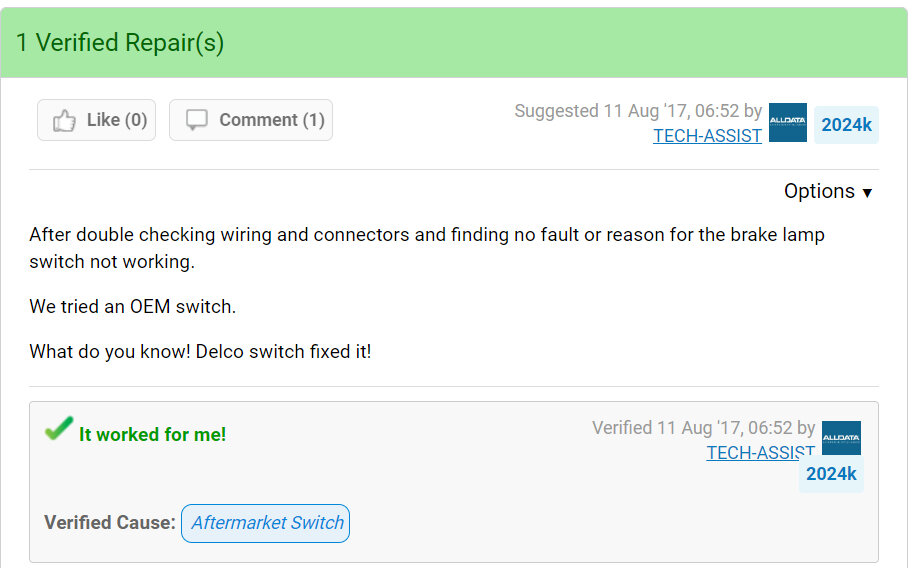Click the ALLDATA logo in the verified box
The width and height of the screenshot is (912, 568).
[841, 438]
